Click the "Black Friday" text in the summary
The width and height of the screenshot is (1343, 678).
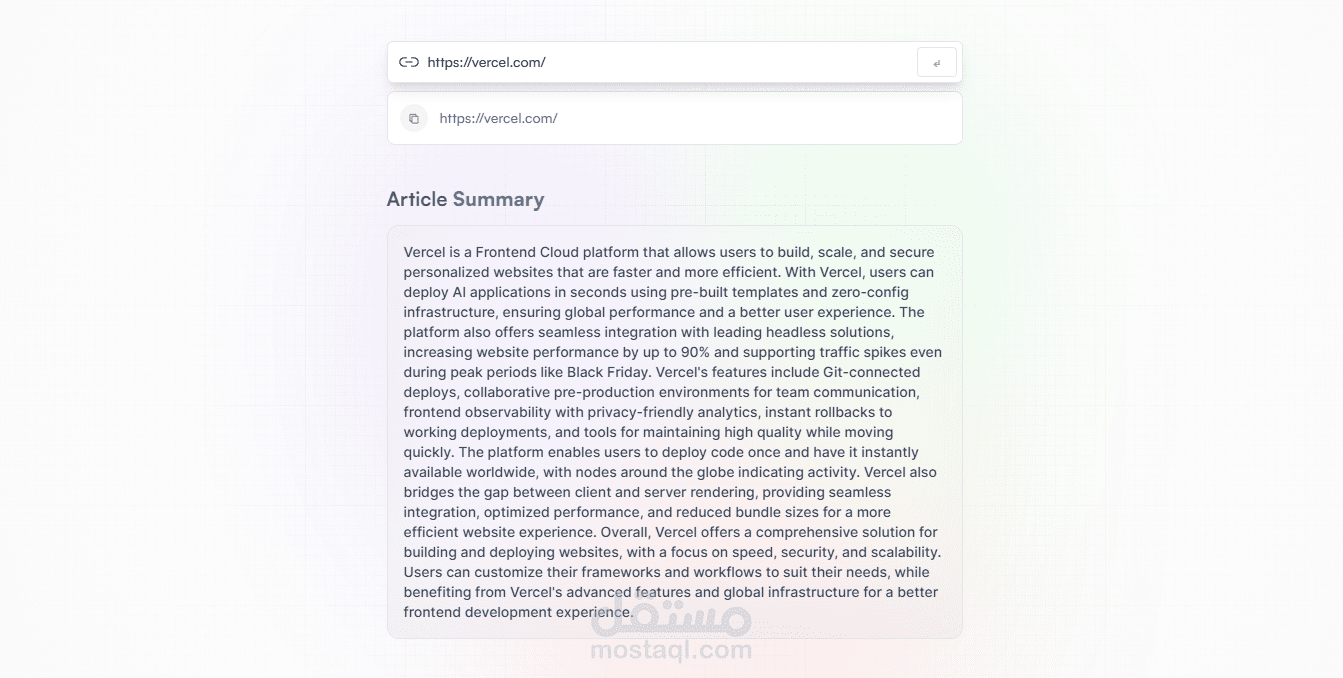click(609, 372)
